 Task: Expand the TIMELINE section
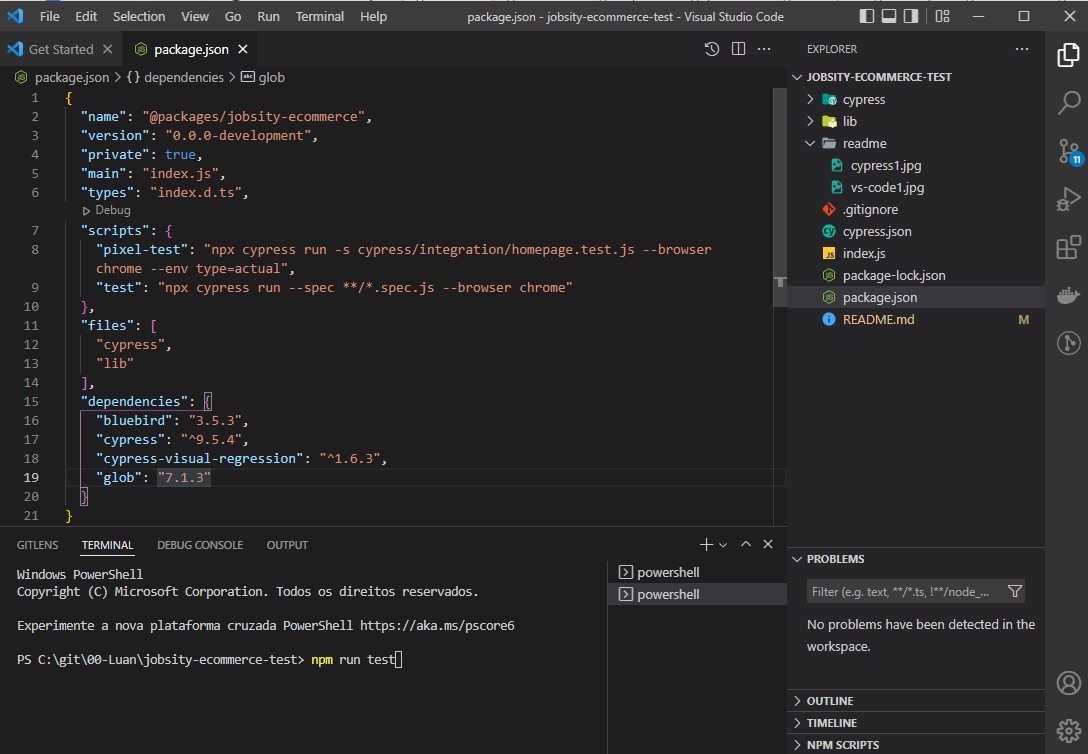pyautogui.click(x=916, y=723)
